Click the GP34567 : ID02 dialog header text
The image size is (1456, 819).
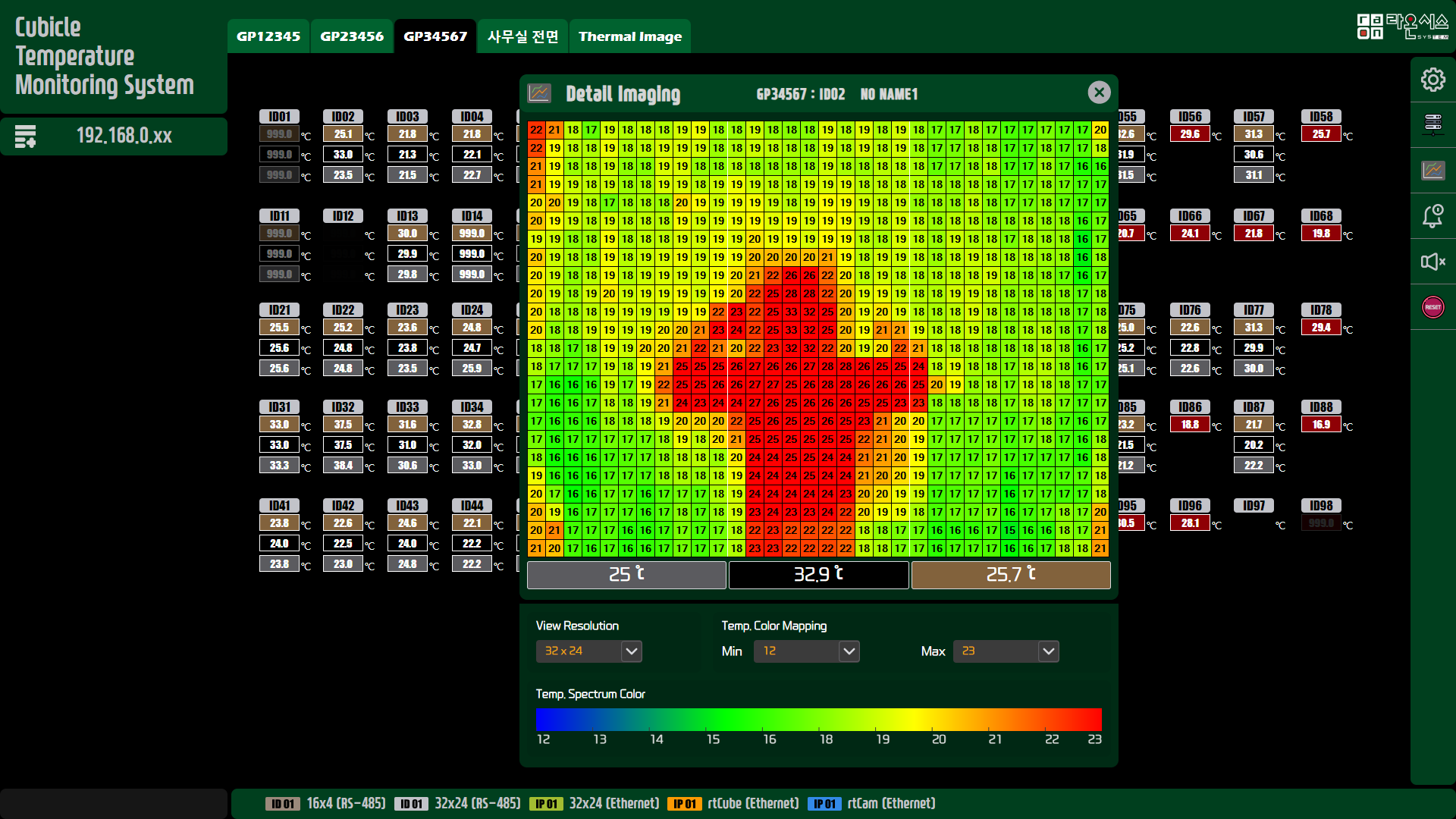pos(801,94)
